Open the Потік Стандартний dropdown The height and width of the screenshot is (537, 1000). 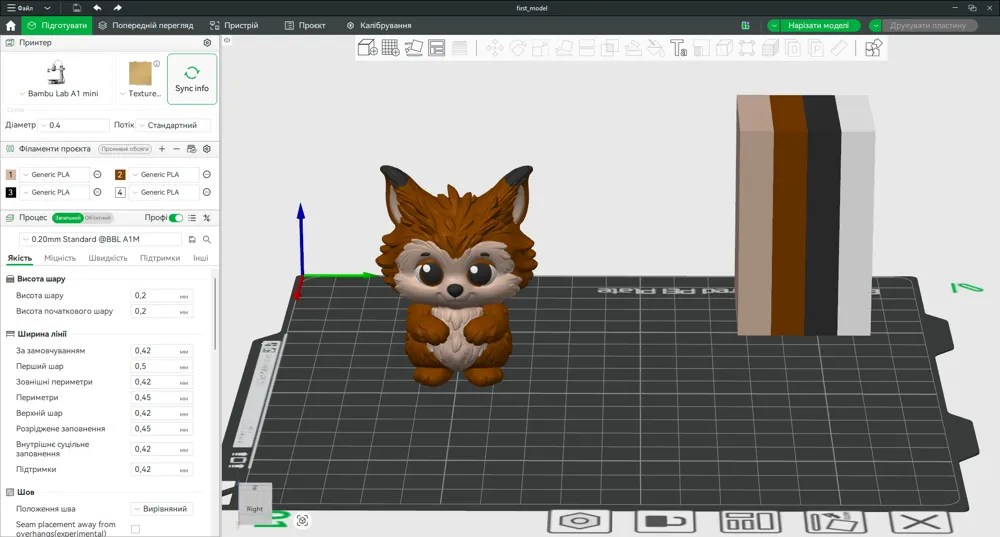pos(174,125)
